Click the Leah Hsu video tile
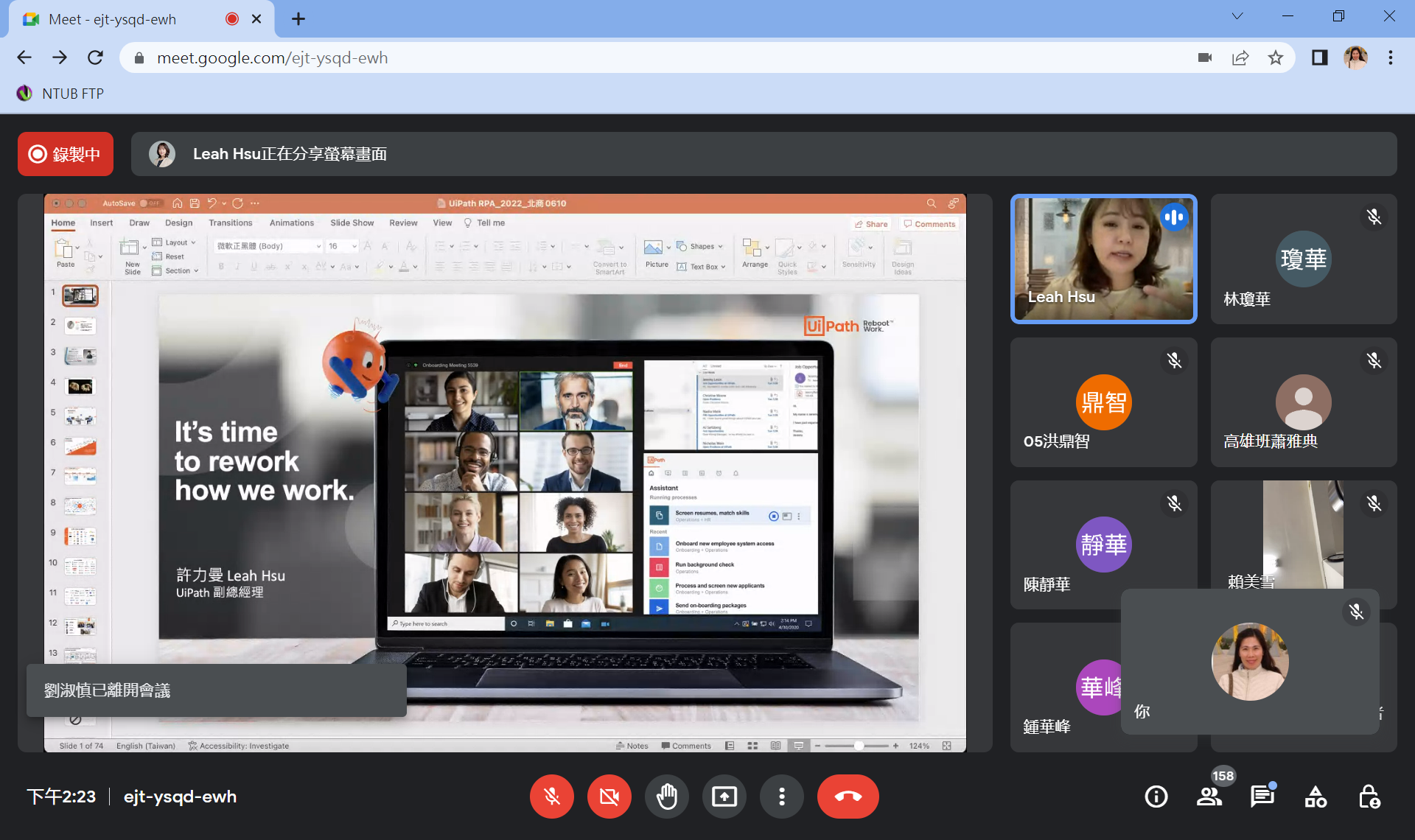The width and height of the screenshot is (1415, 840). click(x=1103, y=259)
